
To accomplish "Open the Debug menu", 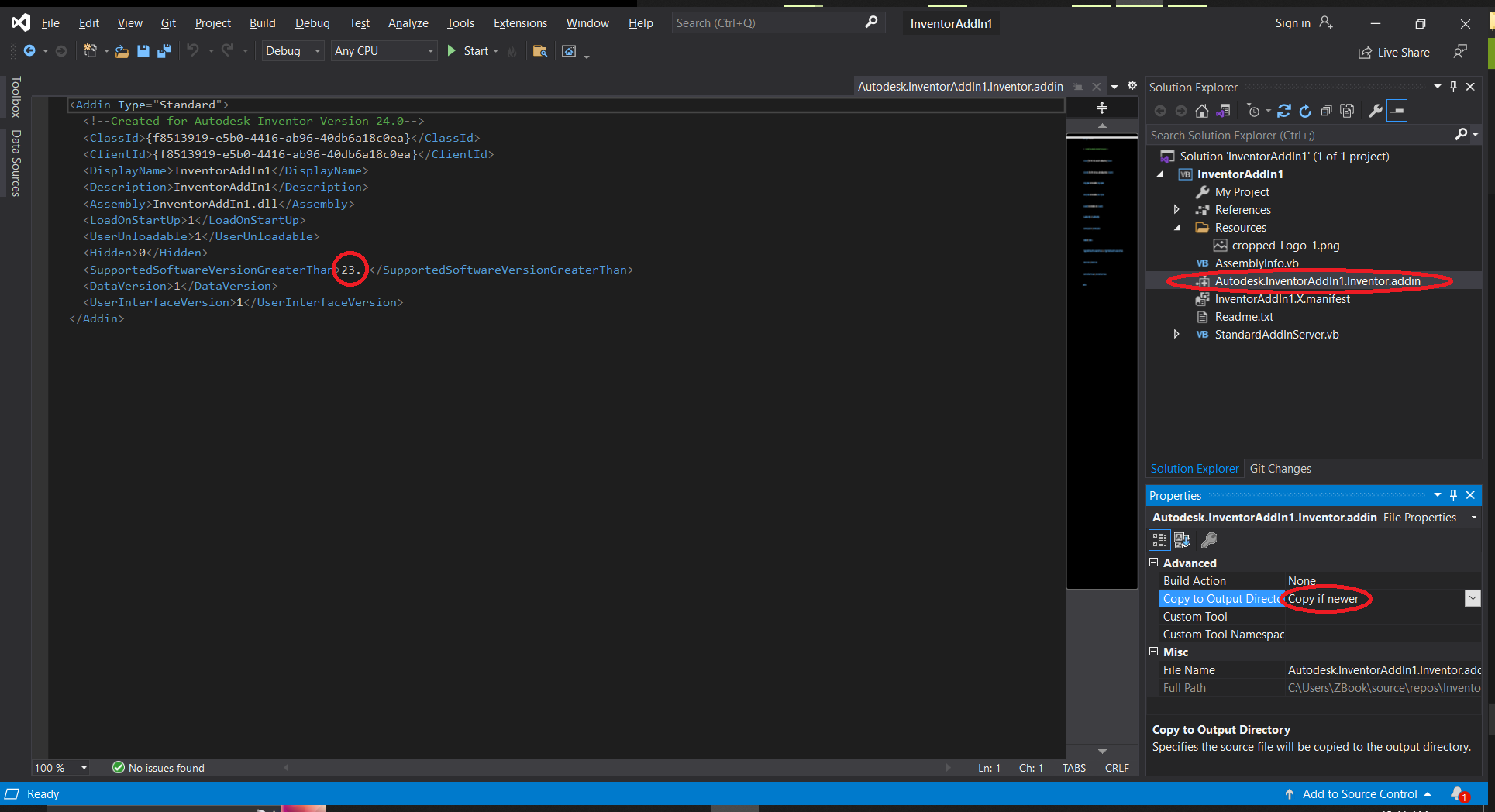I will pos(312,22).
